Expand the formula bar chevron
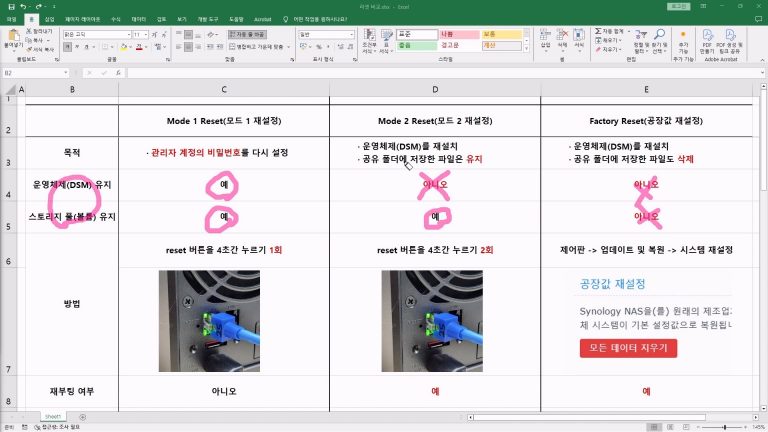The height and width of the screenshot is (432, 768). coord(763,72)
